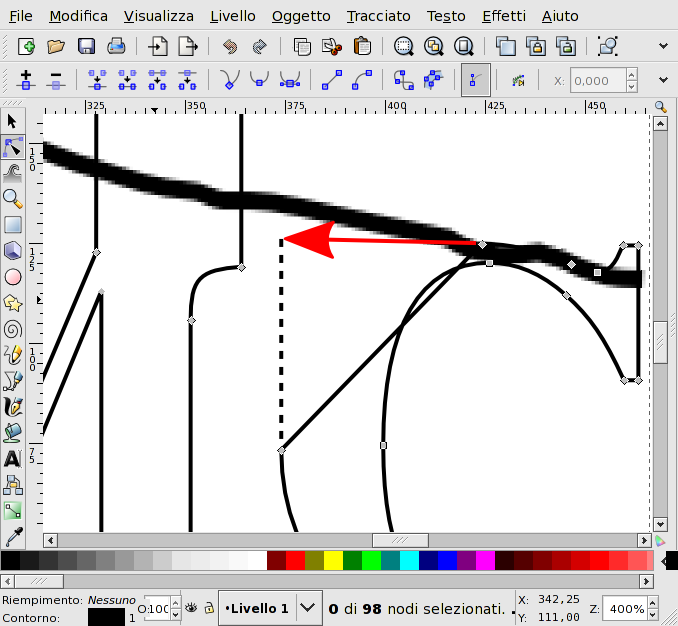Image resolution: width=678 pixels, height=626 pixels.
Task: Open the Effetti menu
Action: (504, 16)
